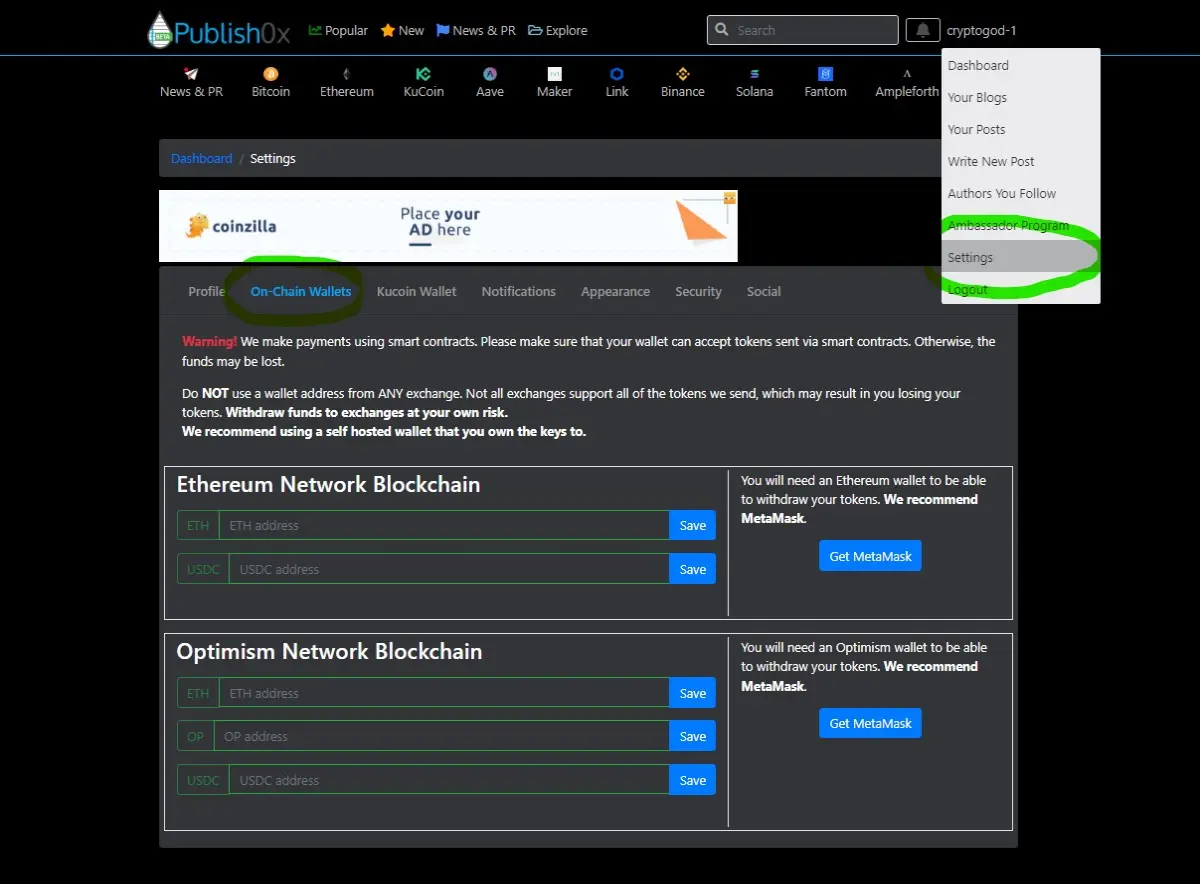Open Popular posts in top navigation
Image resolution: width=1200 pixels, height=884 pixels.
[x=338, y=30]
